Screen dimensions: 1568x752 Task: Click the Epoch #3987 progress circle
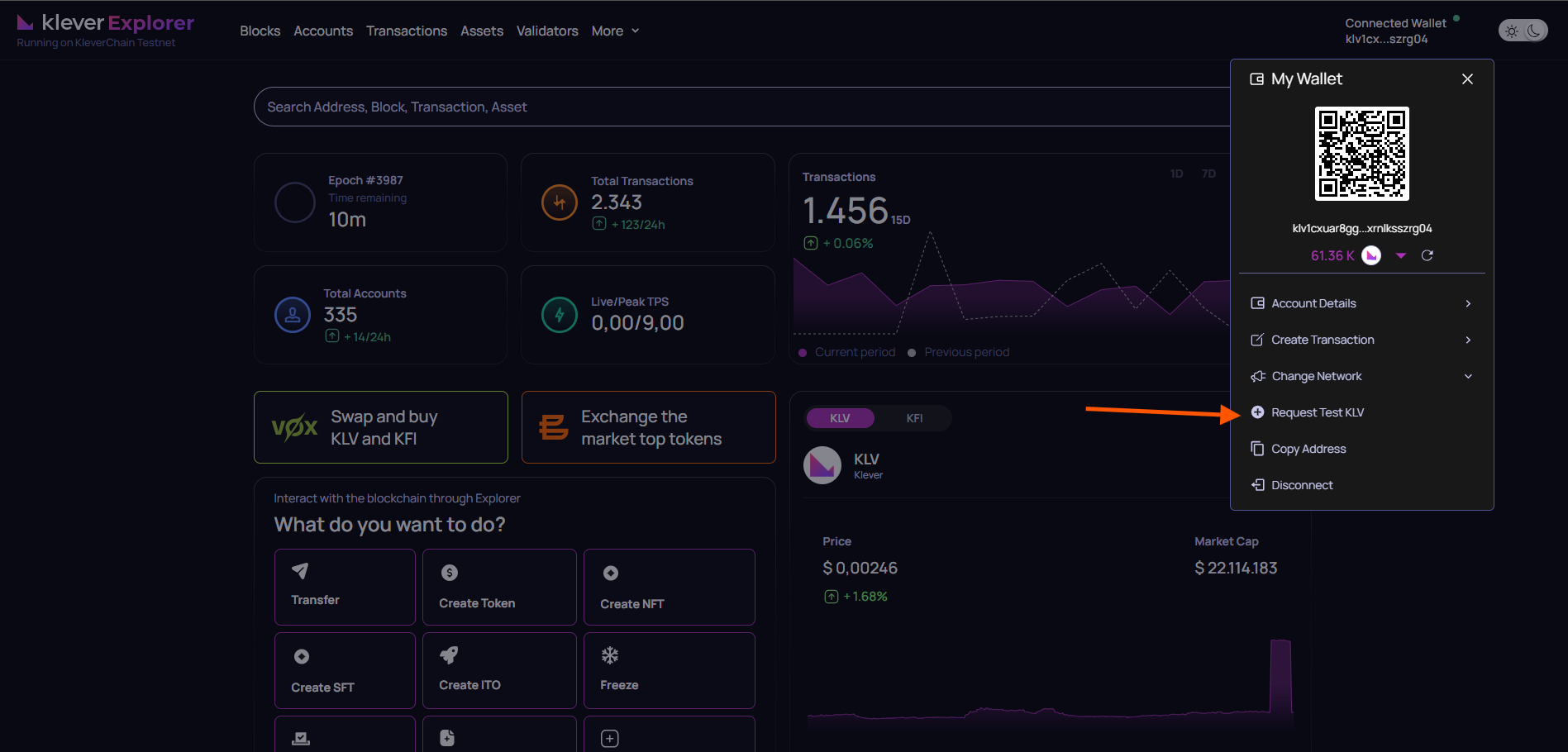click(x=295, y=202)
